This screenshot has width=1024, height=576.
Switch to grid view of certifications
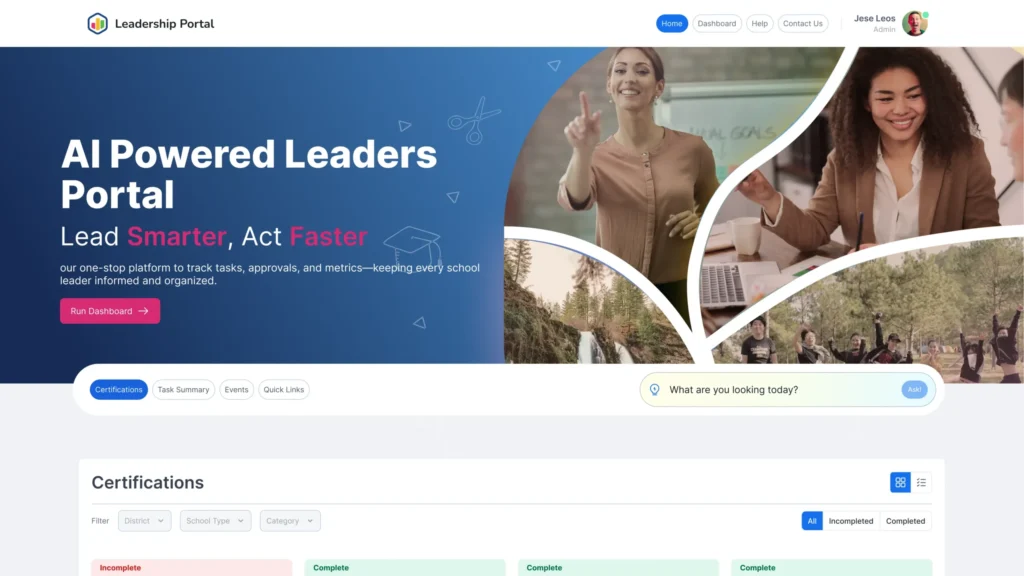coord(900,483)
